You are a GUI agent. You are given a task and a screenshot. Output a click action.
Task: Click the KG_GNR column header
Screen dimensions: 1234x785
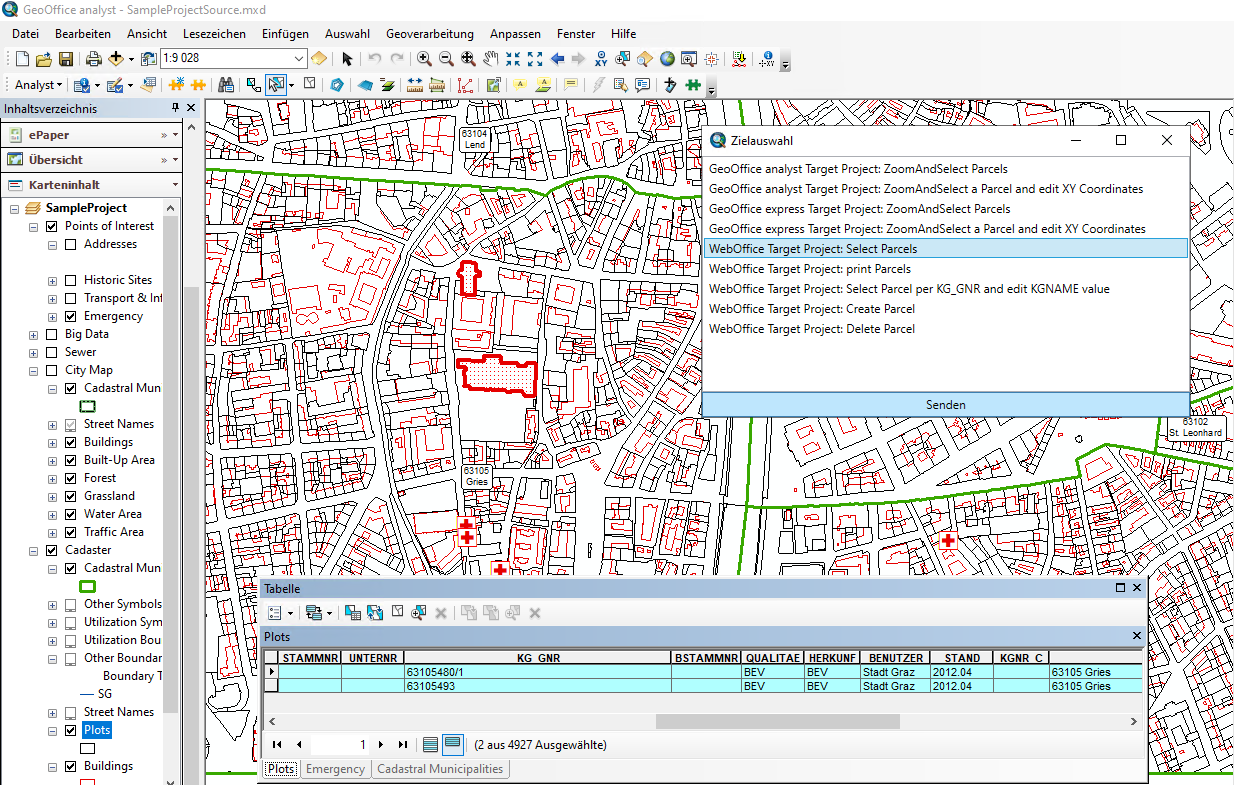point(537,658)
